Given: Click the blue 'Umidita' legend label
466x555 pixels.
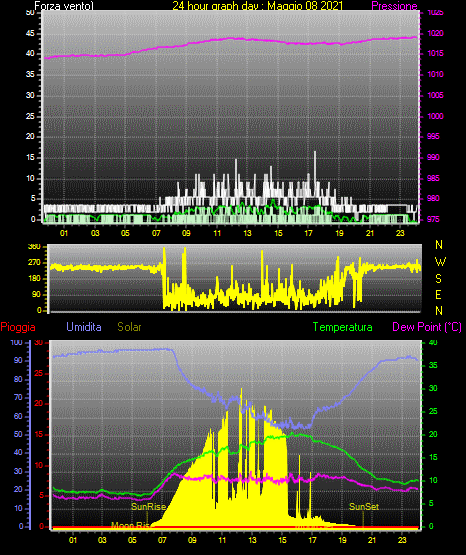Looking at the screenshot, I should [x=84, y=327].
